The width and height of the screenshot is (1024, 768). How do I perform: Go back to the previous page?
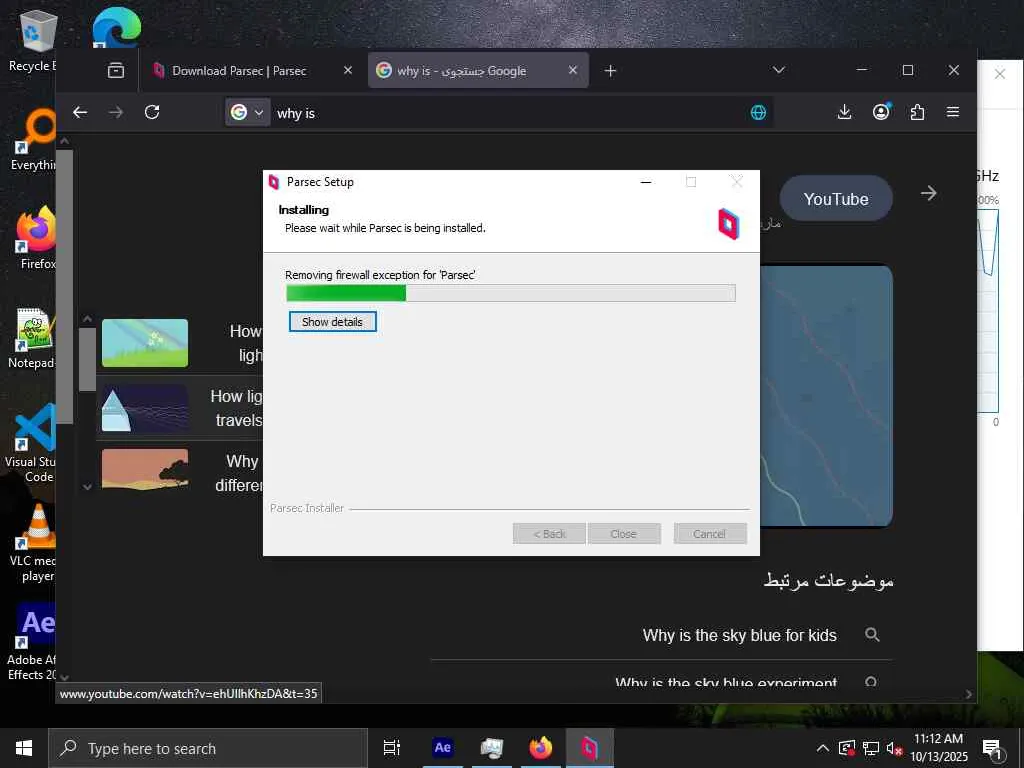point(80,112)
